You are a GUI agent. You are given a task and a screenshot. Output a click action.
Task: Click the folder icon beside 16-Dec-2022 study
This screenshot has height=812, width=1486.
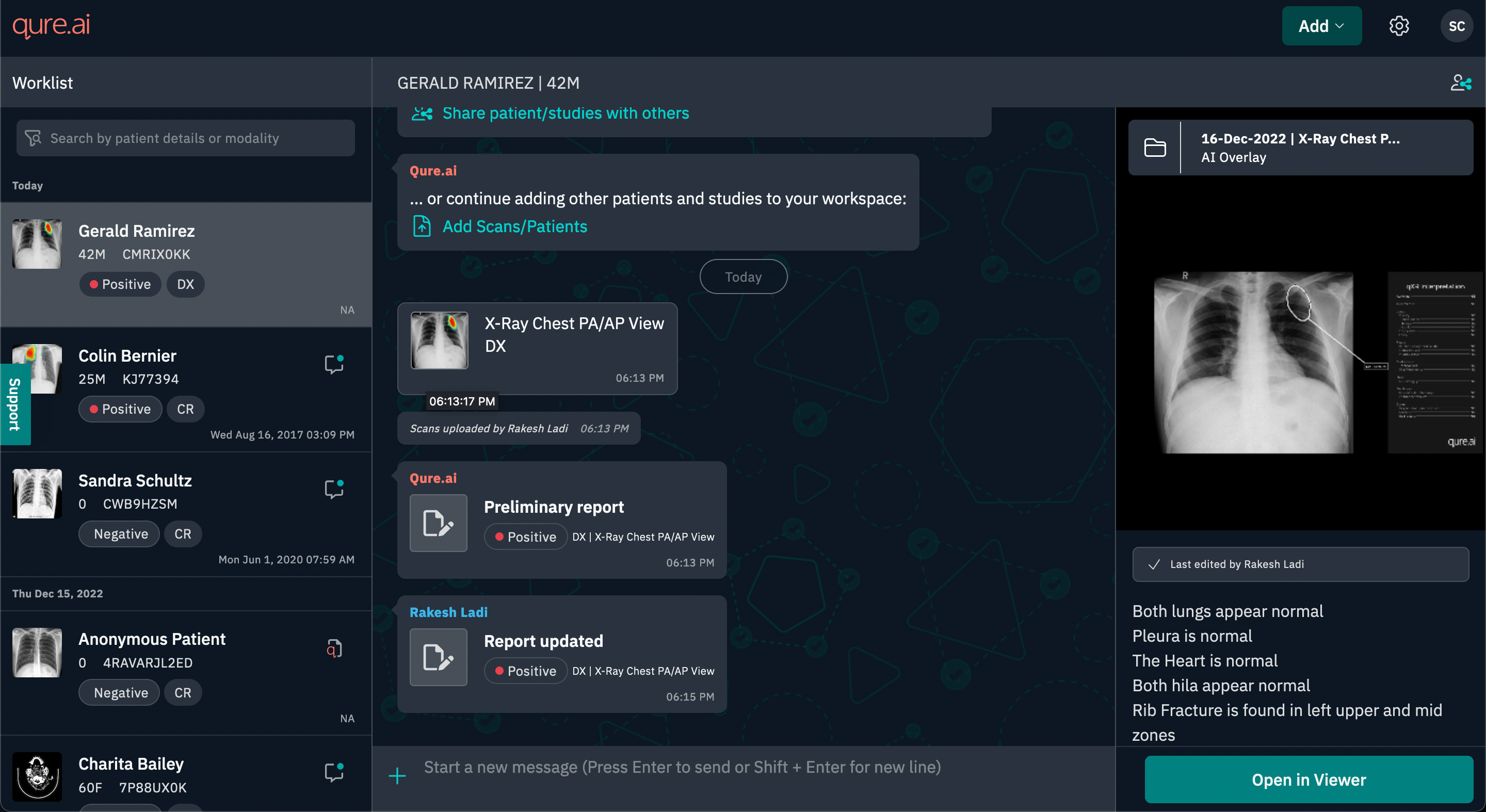point(1155,148)
